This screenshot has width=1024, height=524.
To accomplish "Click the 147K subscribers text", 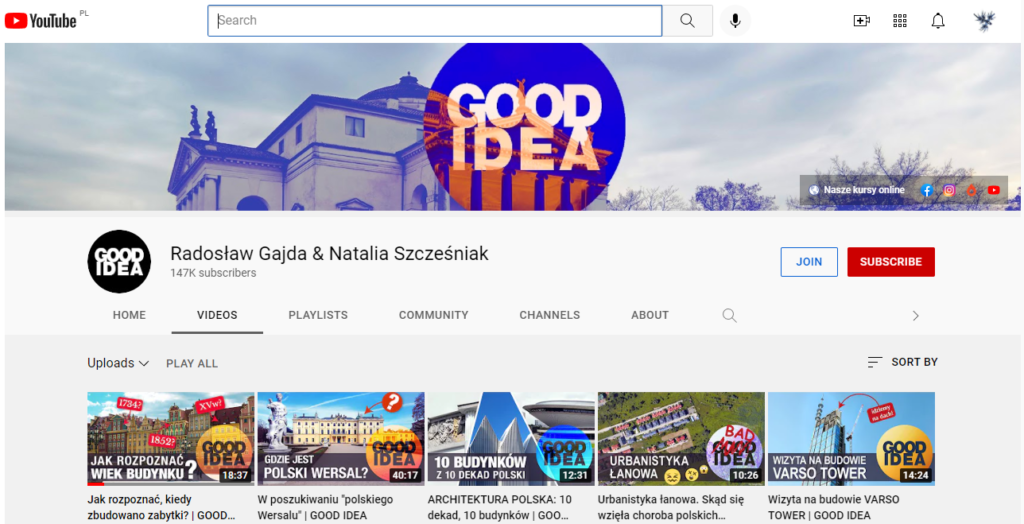I will pos(213,272).
